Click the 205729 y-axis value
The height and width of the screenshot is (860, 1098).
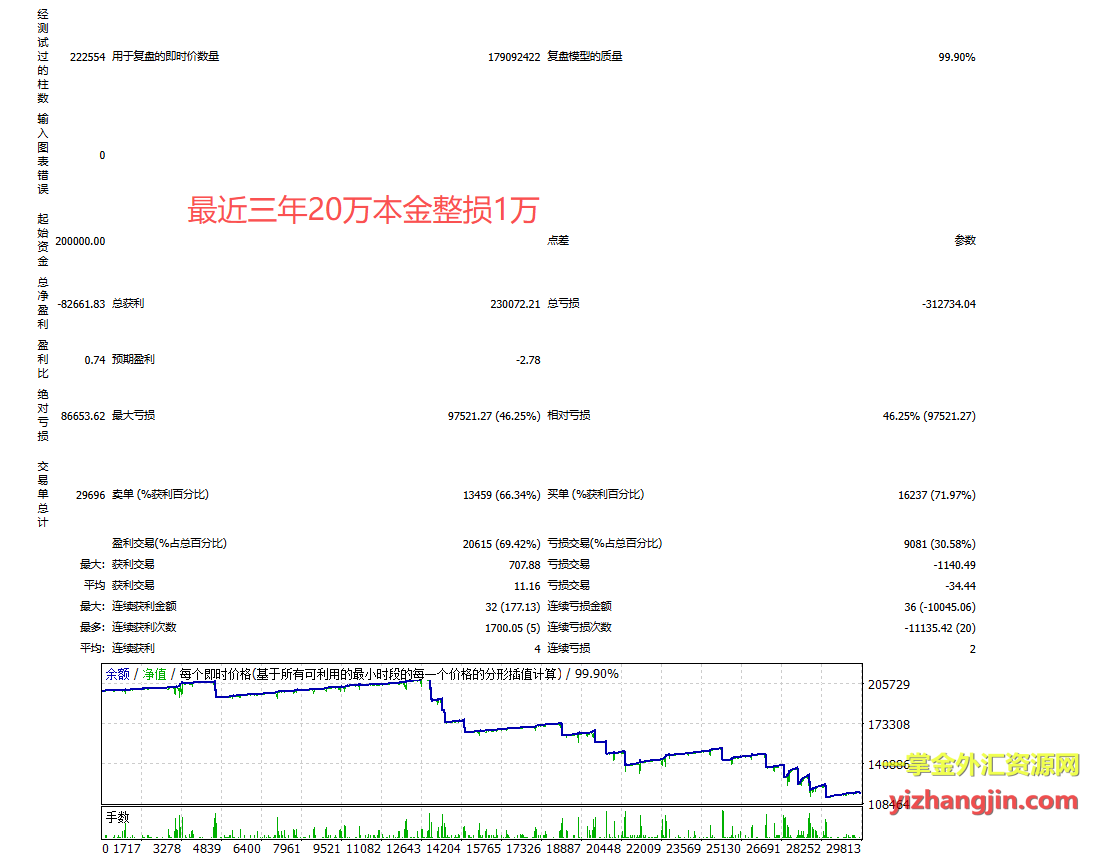coord(891,685)
